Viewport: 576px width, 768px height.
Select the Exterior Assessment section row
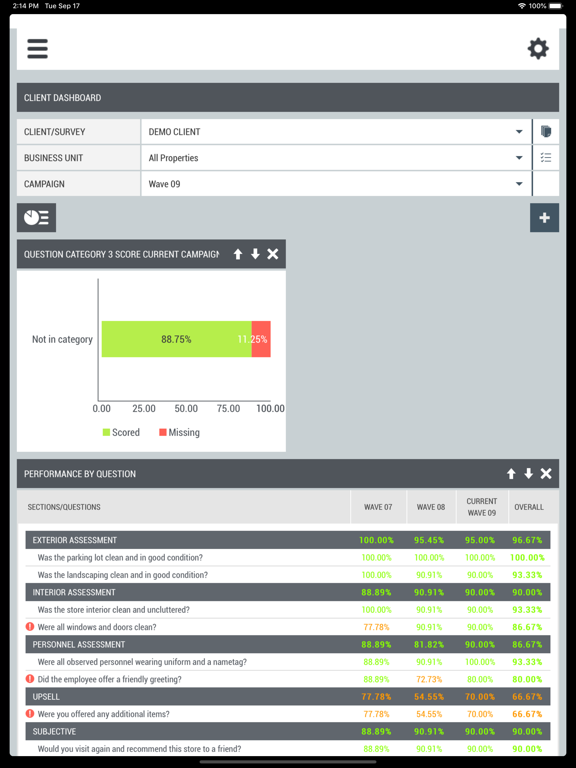point(288,540)
